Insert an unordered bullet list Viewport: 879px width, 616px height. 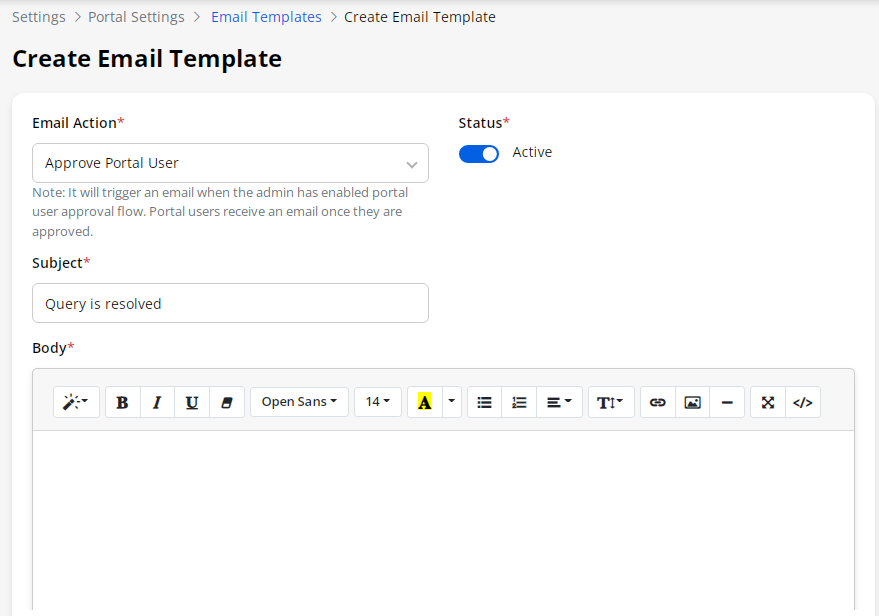(484, 402)
